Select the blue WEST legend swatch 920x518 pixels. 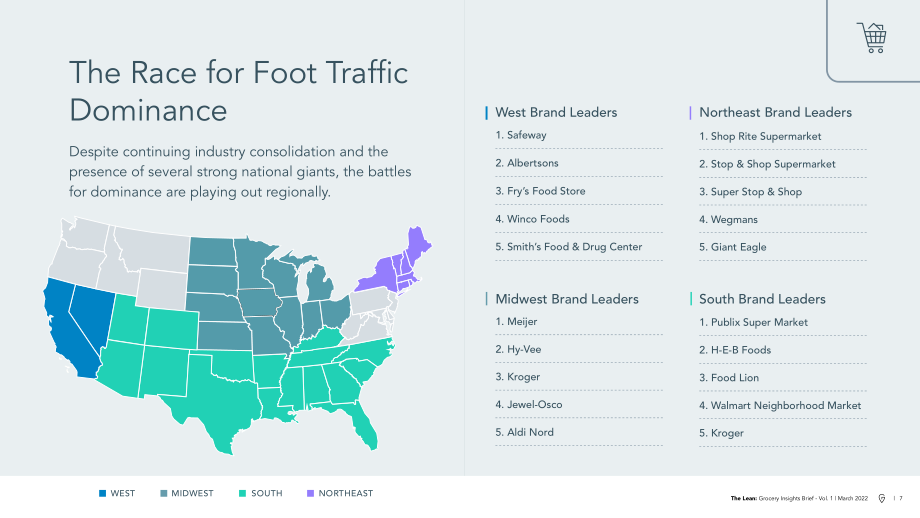[103, 493]
